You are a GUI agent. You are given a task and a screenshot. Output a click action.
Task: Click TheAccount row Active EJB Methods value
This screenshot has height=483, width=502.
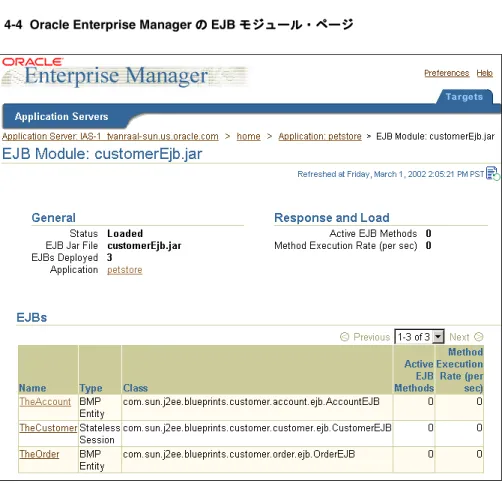coord(431,401)
